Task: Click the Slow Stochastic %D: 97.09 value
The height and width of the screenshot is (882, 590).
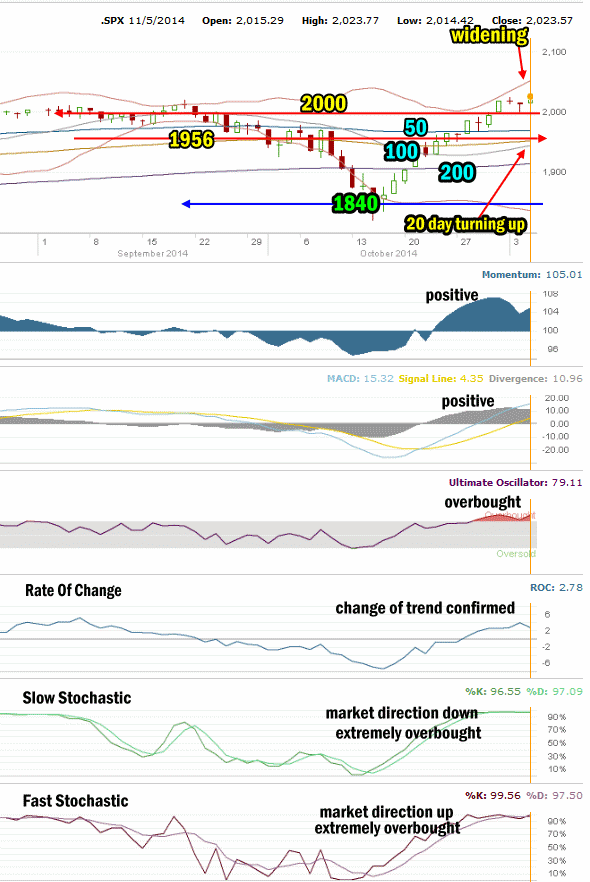Action: [x=555, y=692]
